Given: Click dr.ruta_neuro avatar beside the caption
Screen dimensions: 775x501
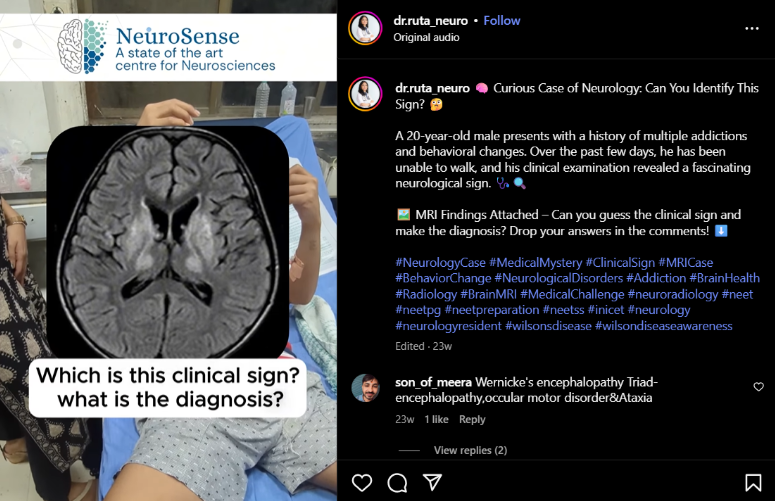Looking at the screenshot, I should pos(365,94).
